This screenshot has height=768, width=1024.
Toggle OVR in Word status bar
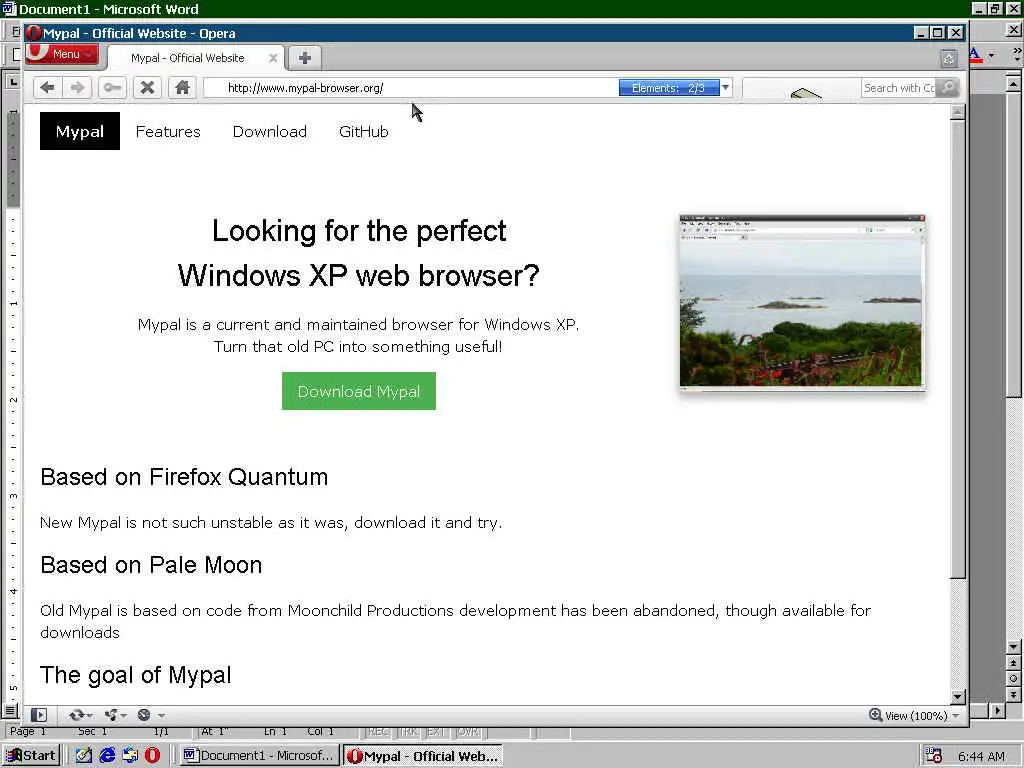[468, 732]
